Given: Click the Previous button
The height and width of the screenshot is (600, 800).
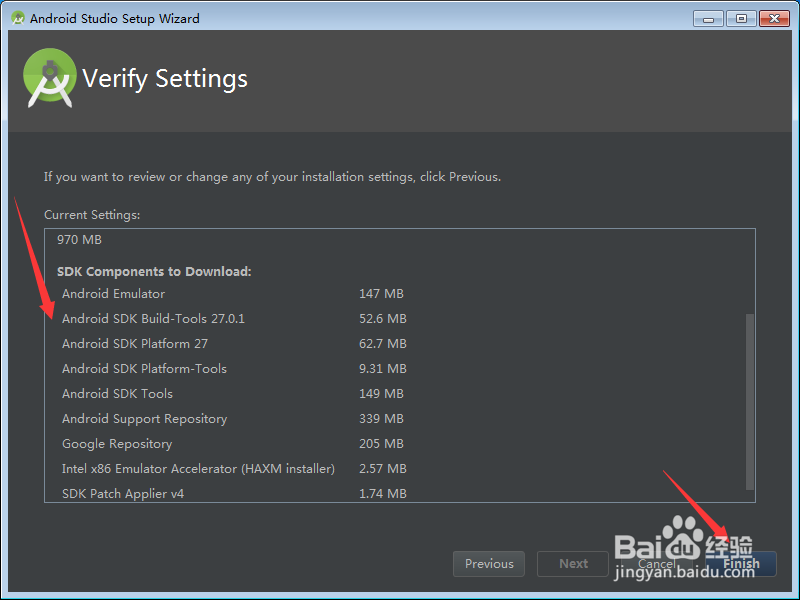Looking at the screenshot, I should [x=489, y=564].
